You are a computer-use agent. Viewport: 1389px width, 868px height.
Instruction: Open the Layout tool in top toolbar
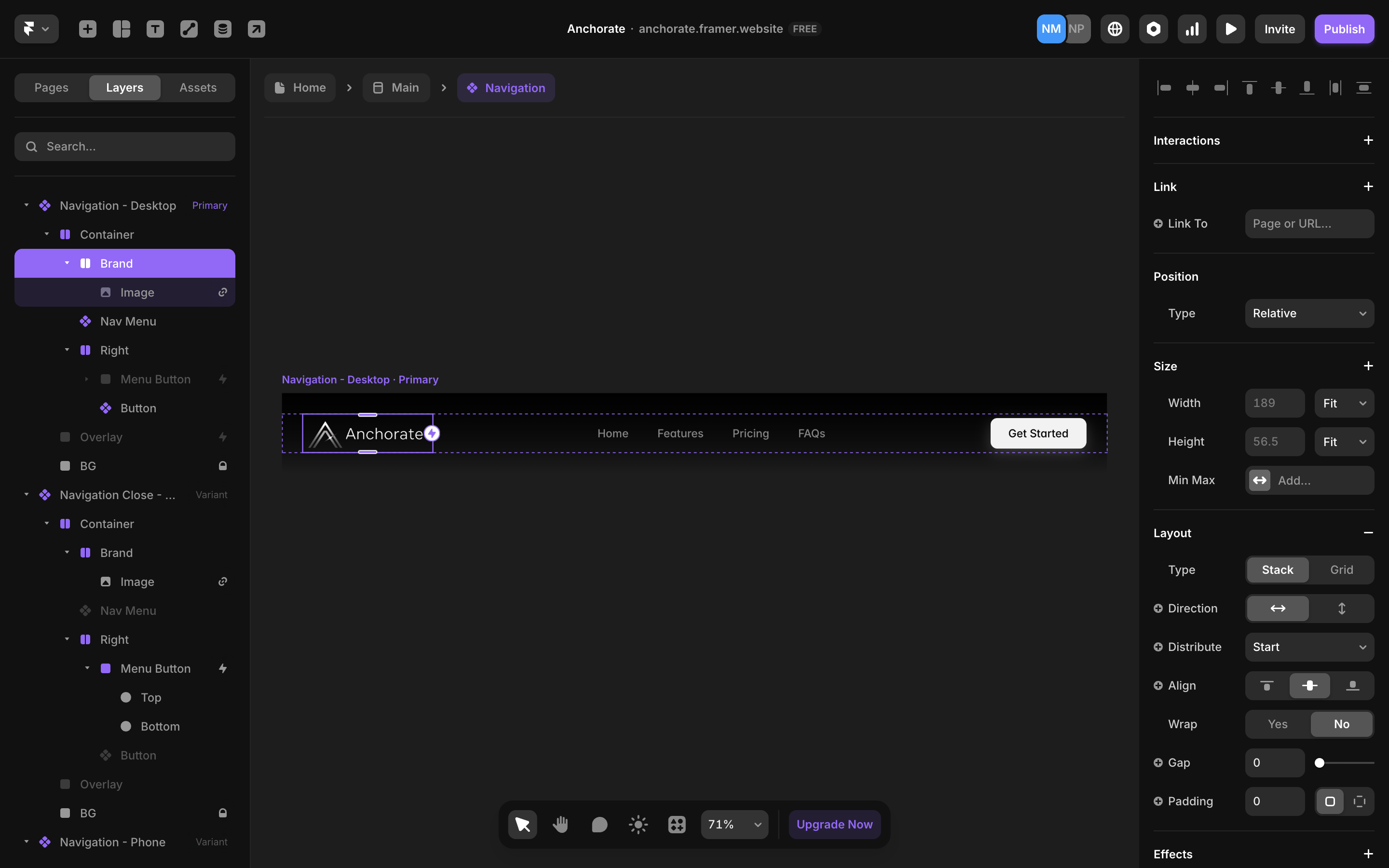121,29
